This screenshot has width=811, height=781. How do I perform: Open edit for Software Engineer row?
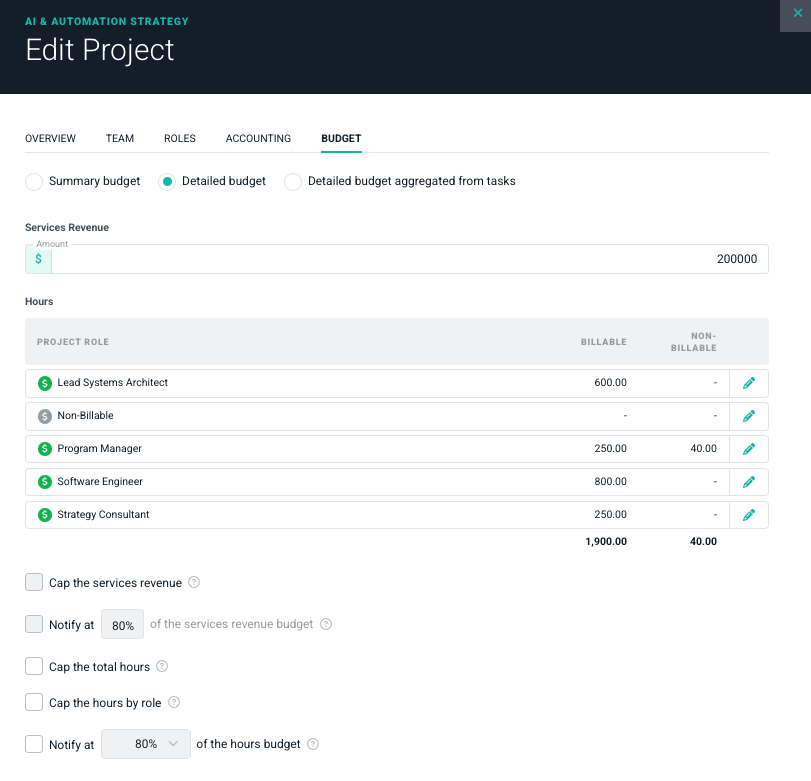pyautogui.click(x=749, y=482)
